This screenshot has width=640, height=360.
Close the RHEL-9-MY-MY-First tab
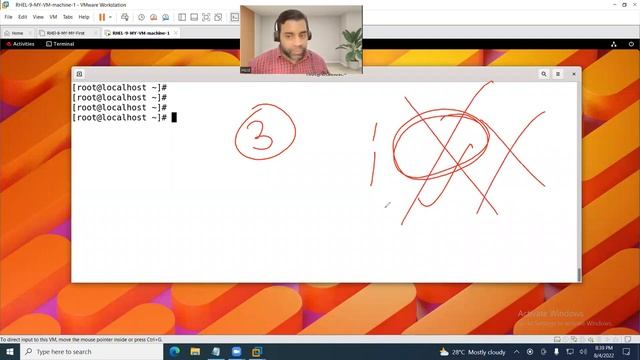click(x=96, y=33)
